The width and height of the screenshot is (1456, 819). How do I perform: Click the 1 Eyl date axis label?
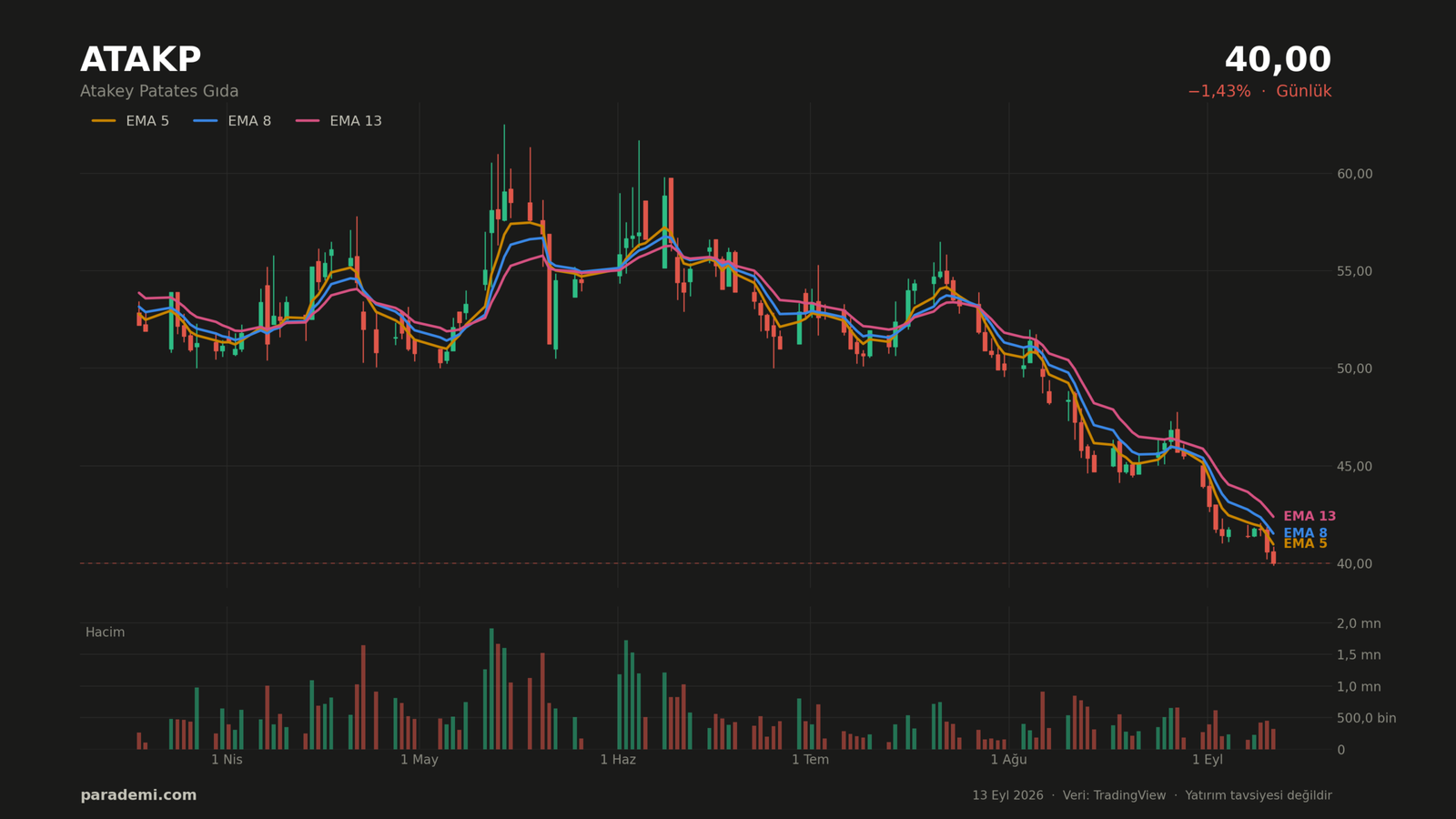pos(1208,760)
